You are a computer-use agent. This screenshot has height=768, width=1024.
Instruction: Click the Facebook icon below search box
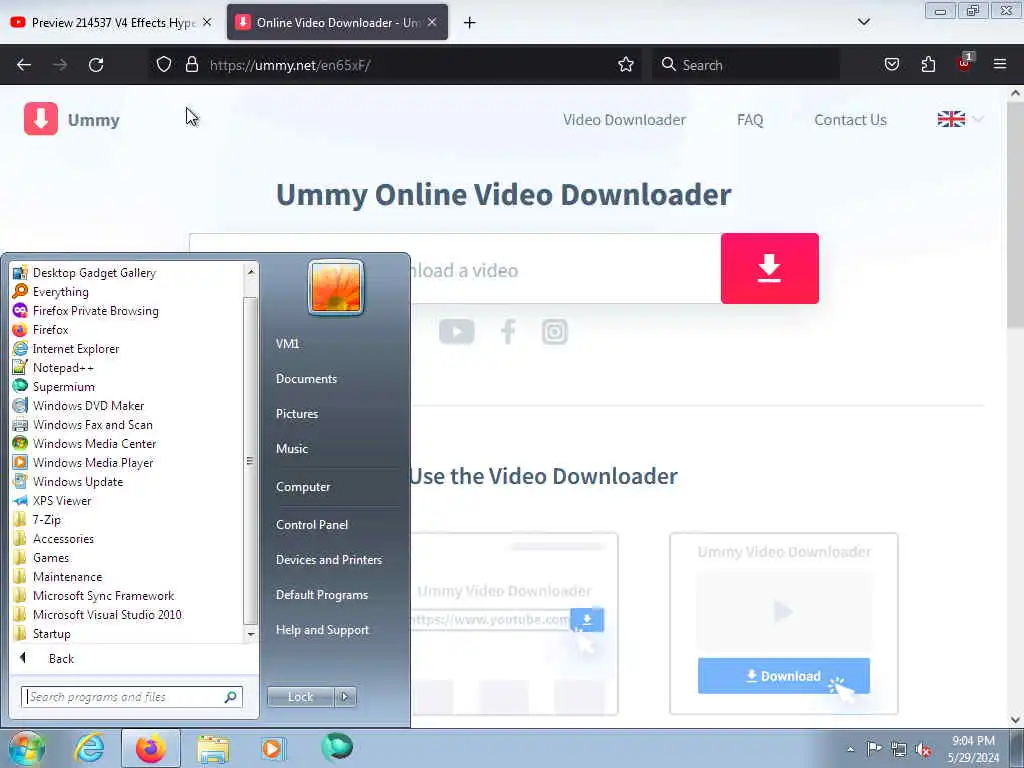coord(507,332)
